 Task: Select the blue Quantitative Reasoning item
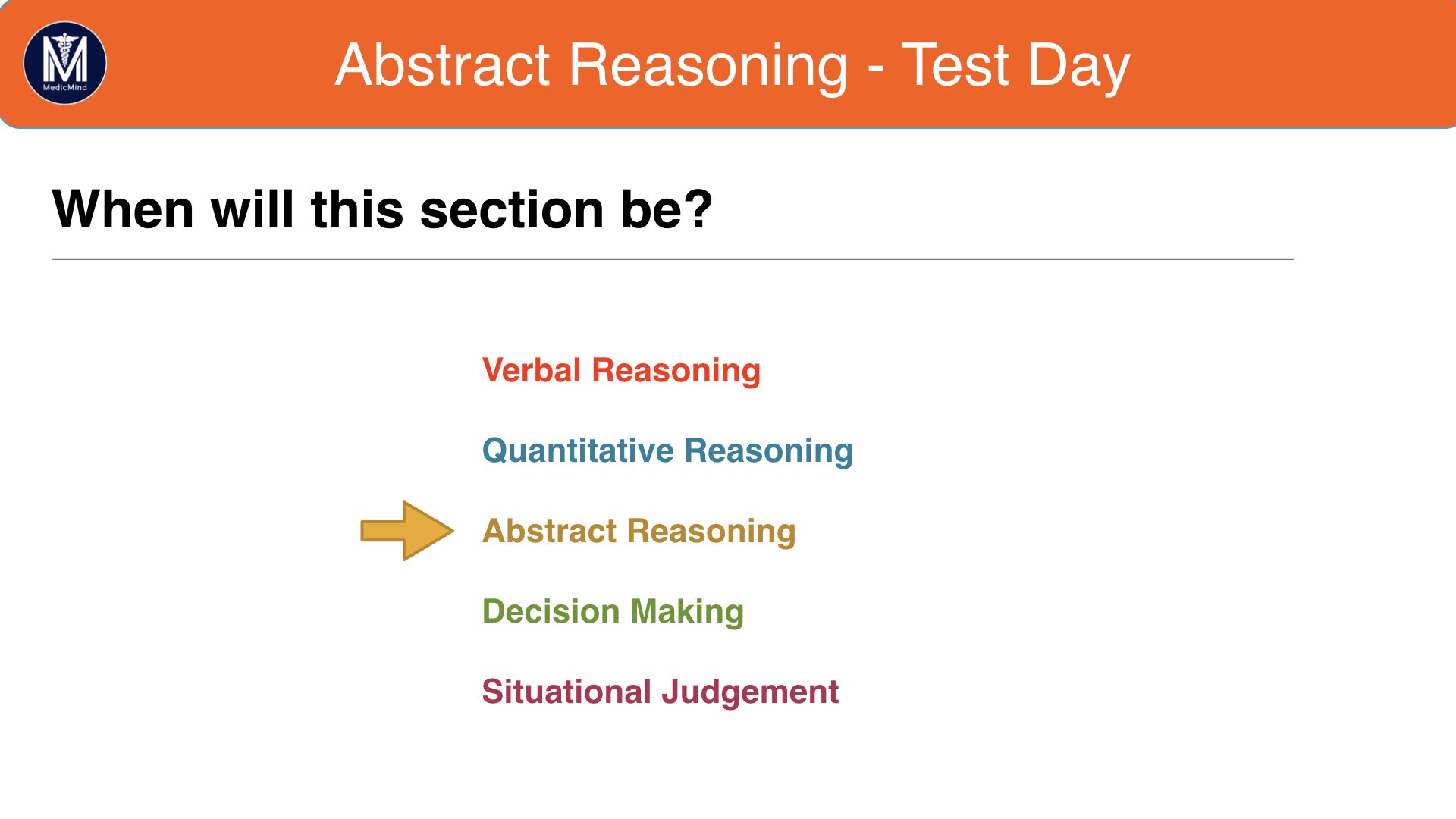coord(667,451)
